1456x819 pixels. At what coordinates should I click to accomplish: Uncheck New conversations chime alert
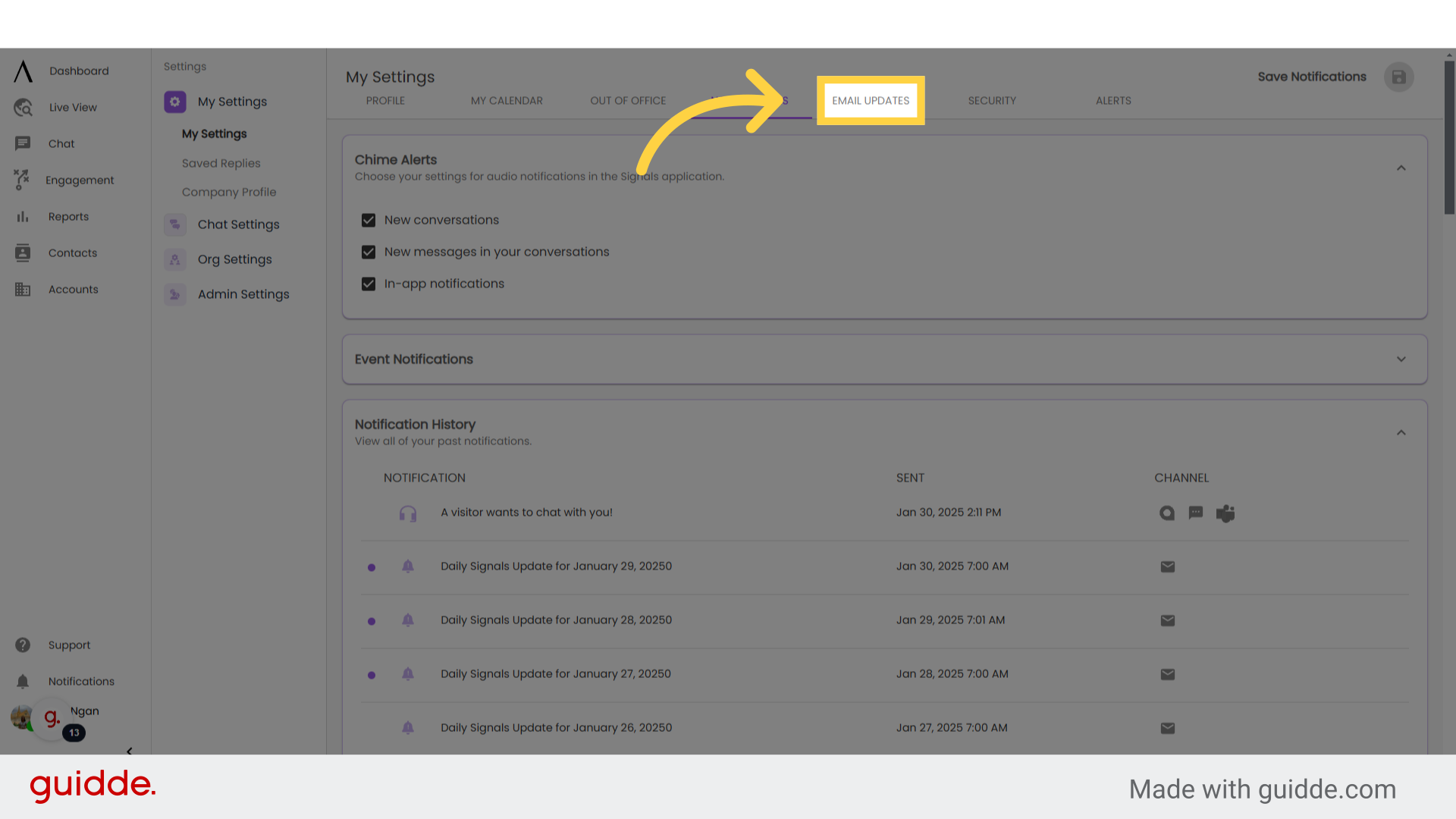pos(369,220)
